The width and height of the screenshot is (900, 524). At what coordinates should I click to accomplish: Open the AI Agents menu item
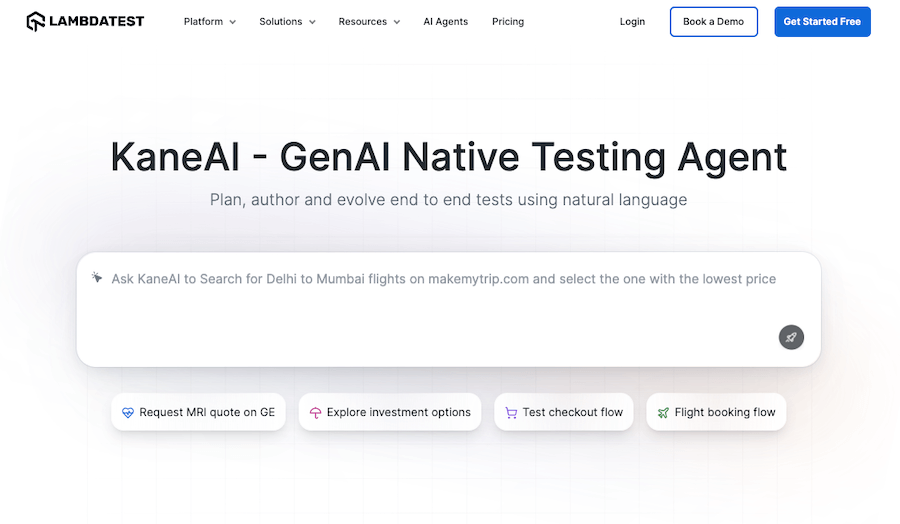click(x=445, y=22)
